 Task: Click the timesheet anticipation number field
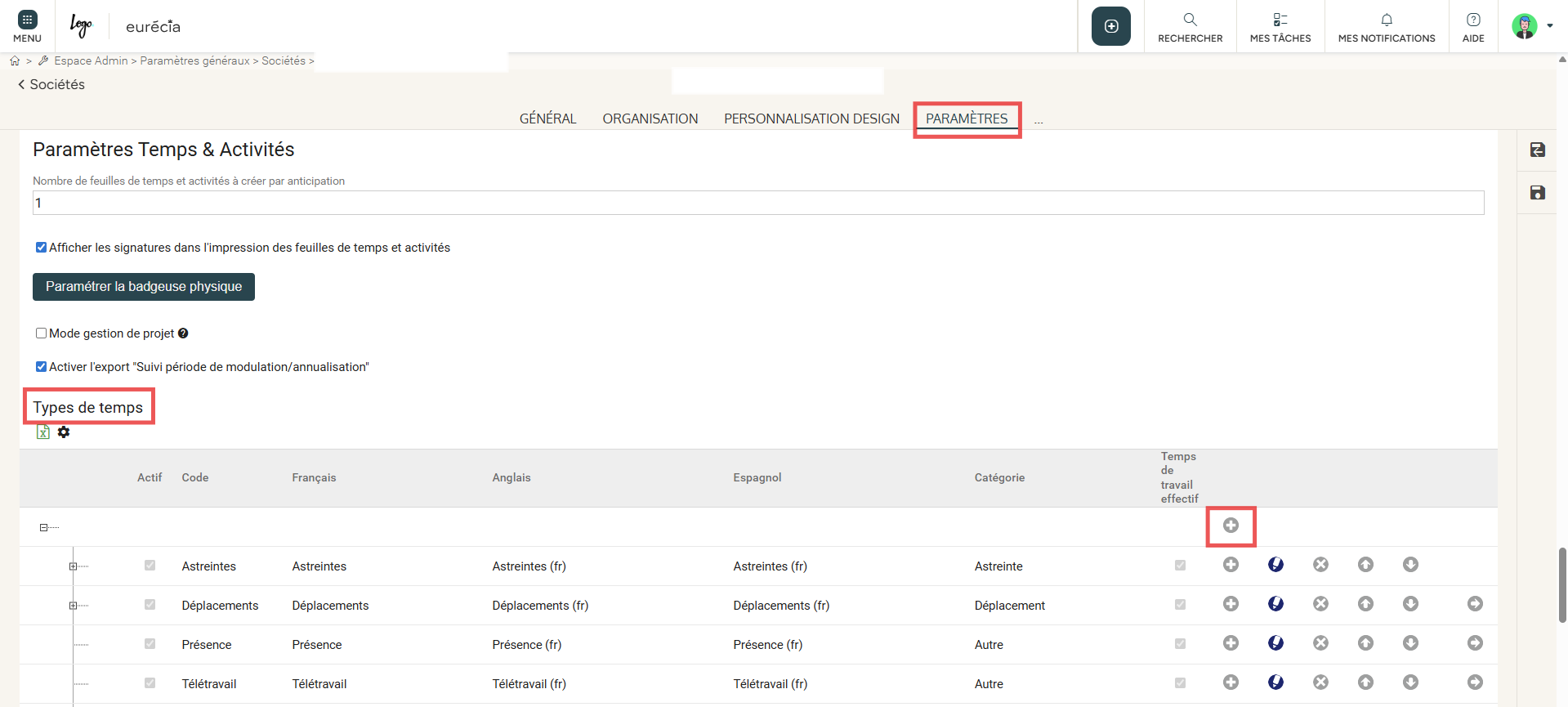click(x=757, y=203)
